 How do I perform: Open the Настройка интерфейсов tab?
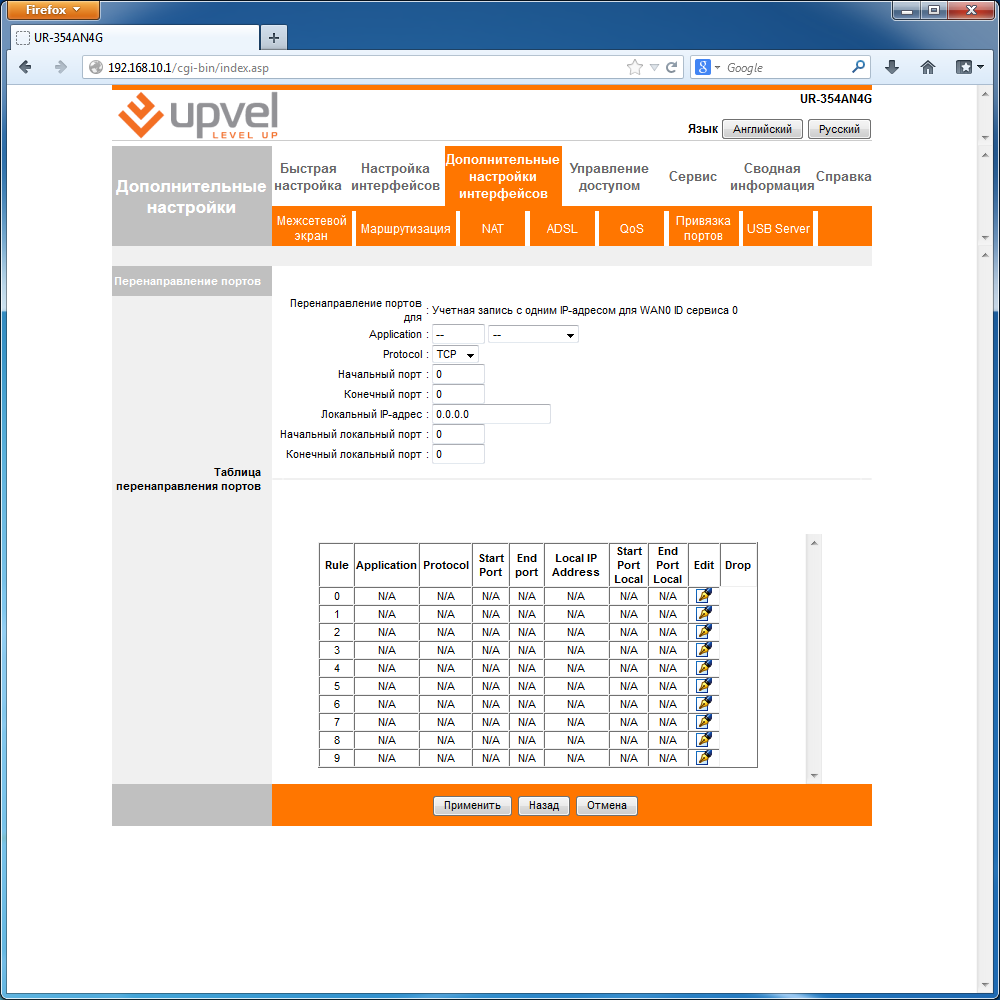(395, 177)
